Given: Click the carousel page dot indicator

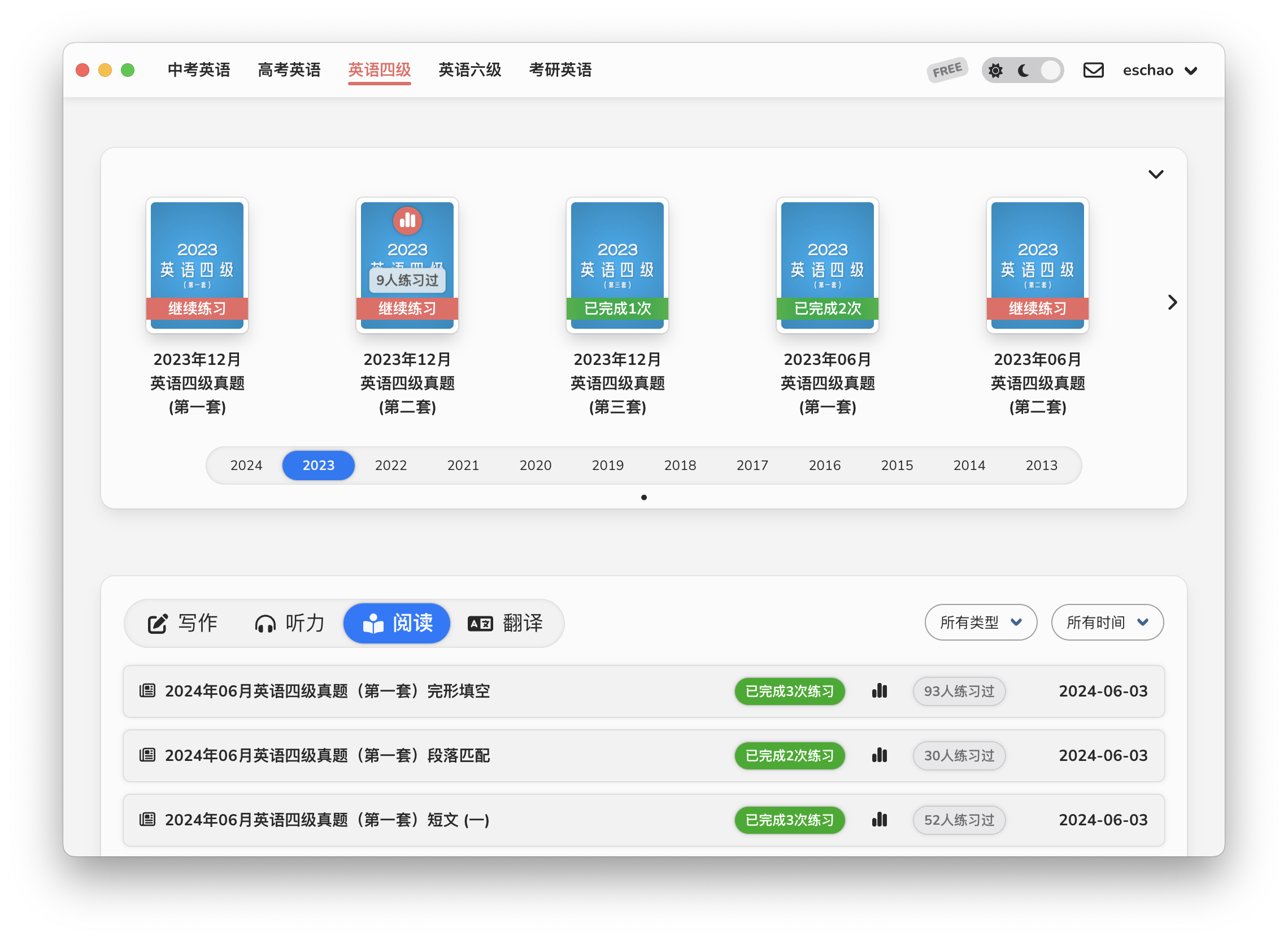Looking at the screenshot, I should (643, 497).
